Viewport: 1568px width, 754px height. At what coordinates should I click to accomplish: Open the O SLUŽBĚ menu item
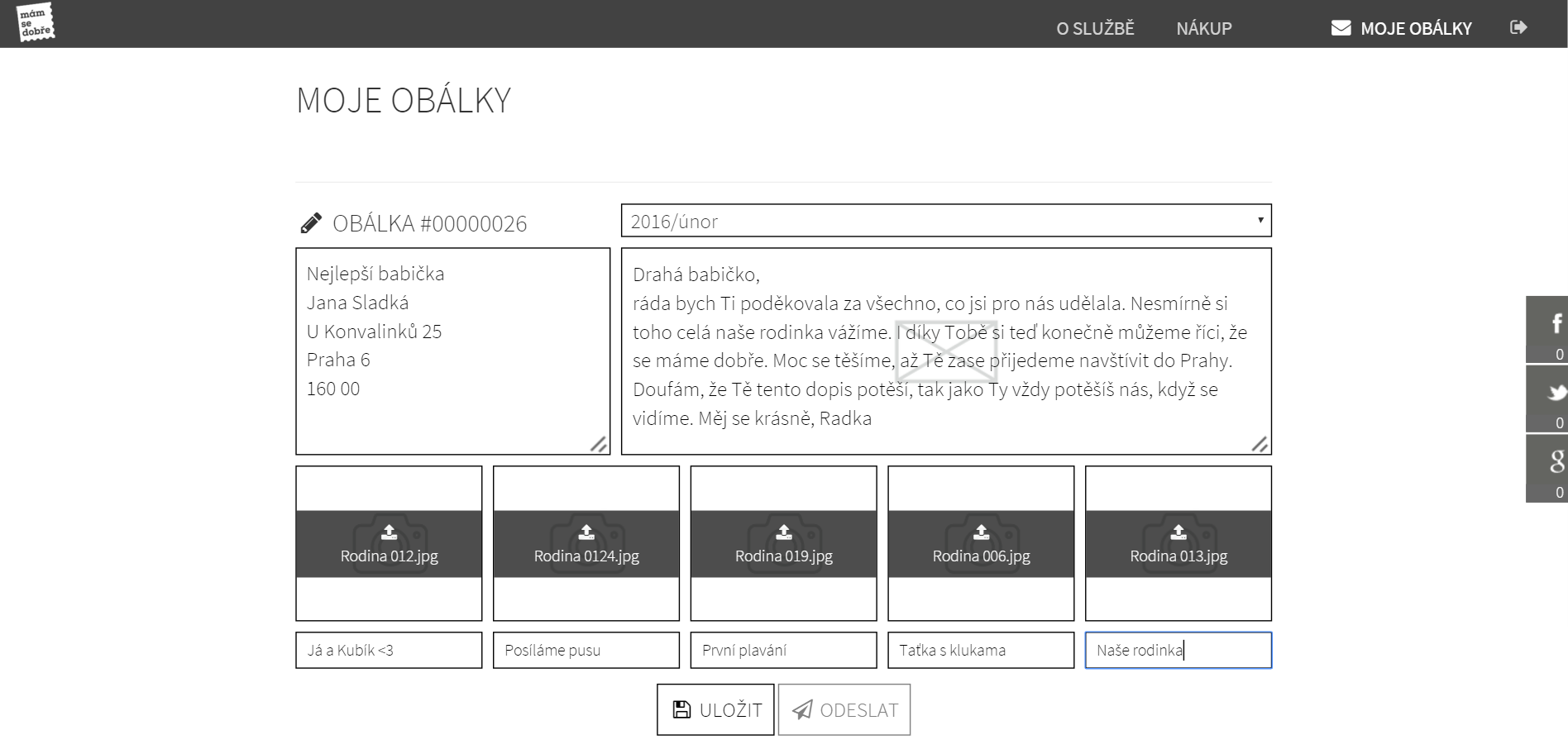pos(1095,29)
